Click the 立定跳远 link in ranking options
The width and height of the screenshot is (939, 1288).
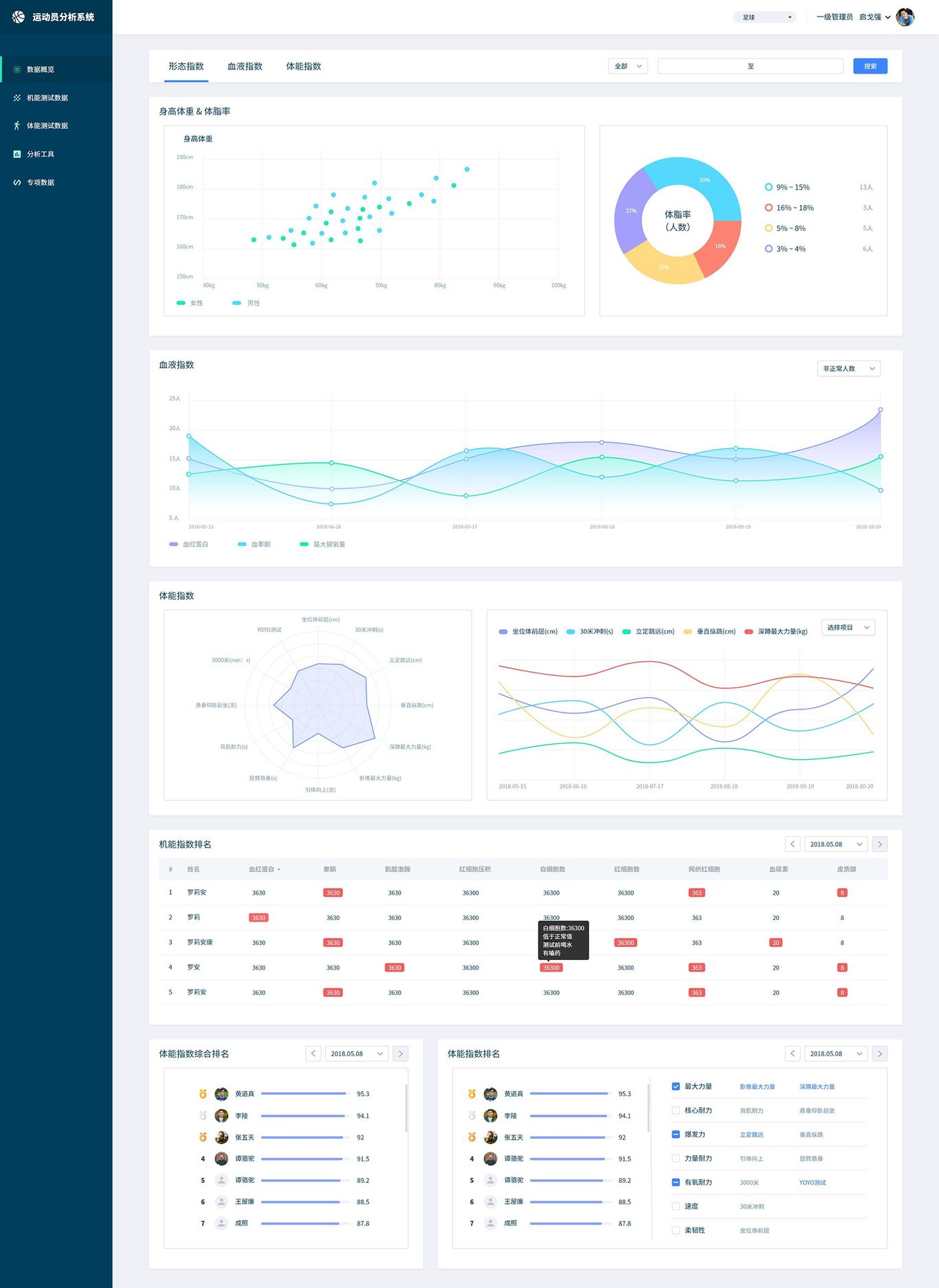pos(751,1135)
